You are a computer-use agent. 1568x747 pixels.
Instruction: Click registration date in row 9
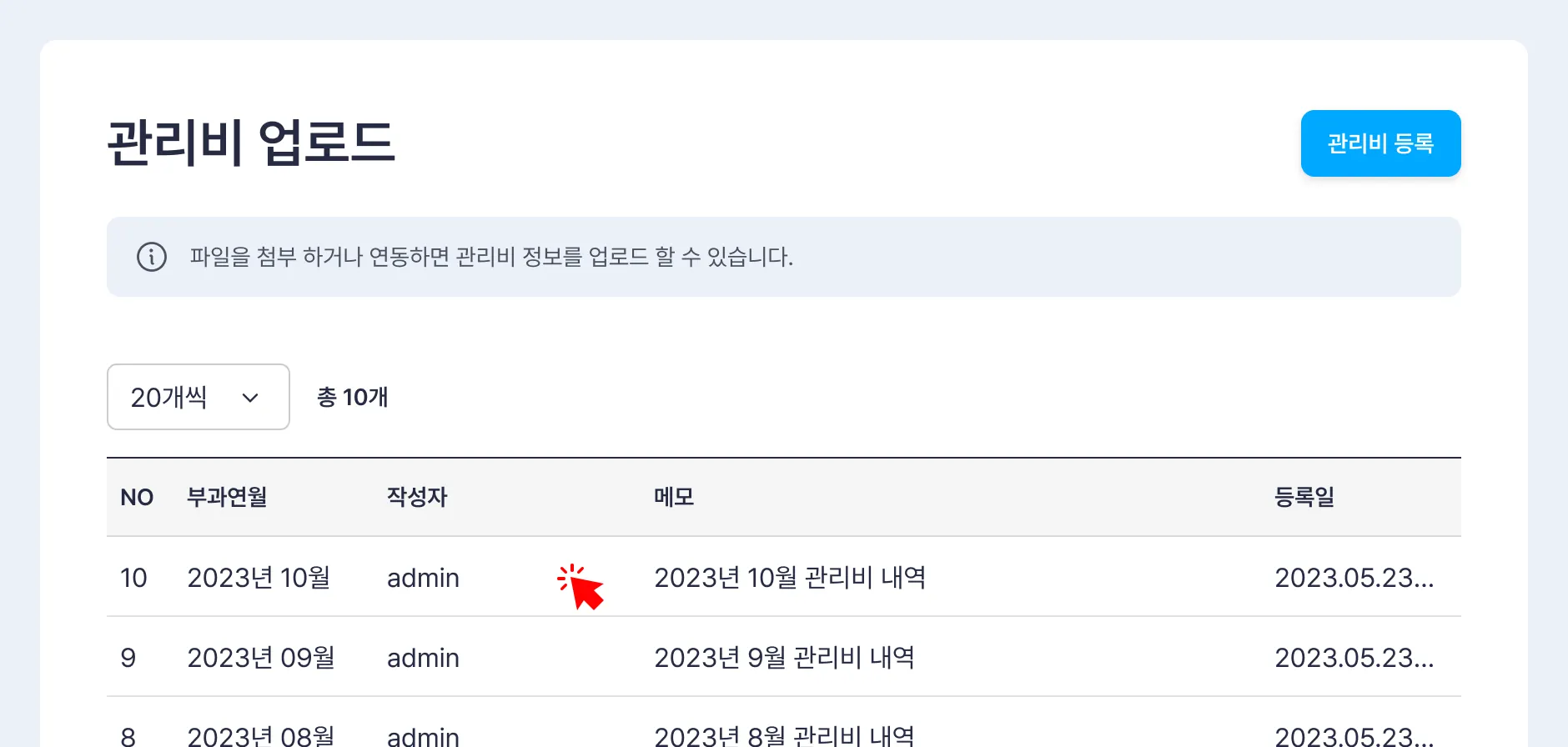point(1354,657)
